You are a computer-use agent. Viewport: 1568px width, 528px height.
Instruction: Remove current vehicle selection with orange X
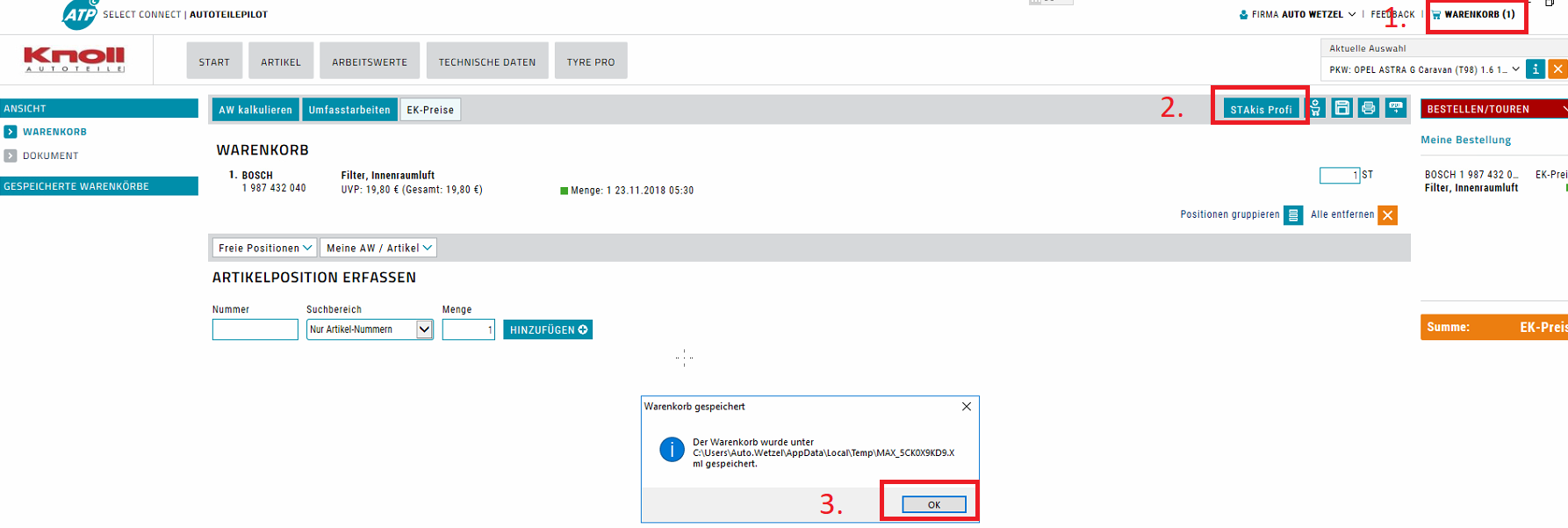click(x=1557, y=69)
